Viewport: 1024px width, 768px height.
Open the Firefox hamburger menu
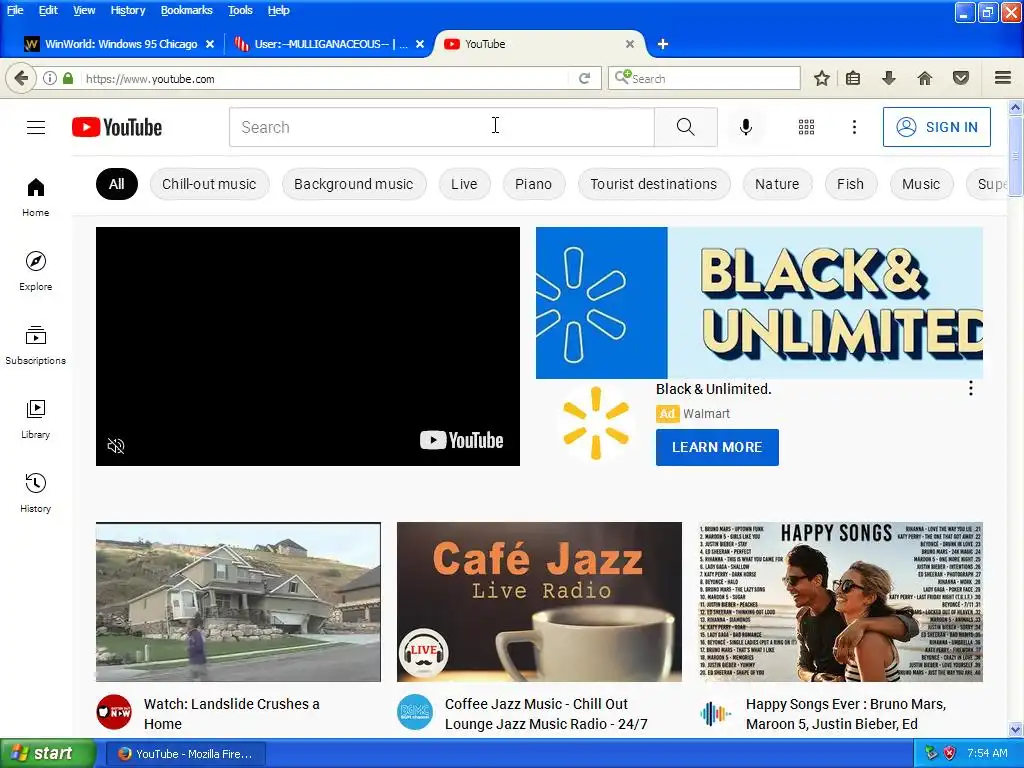pos(1003,78)
